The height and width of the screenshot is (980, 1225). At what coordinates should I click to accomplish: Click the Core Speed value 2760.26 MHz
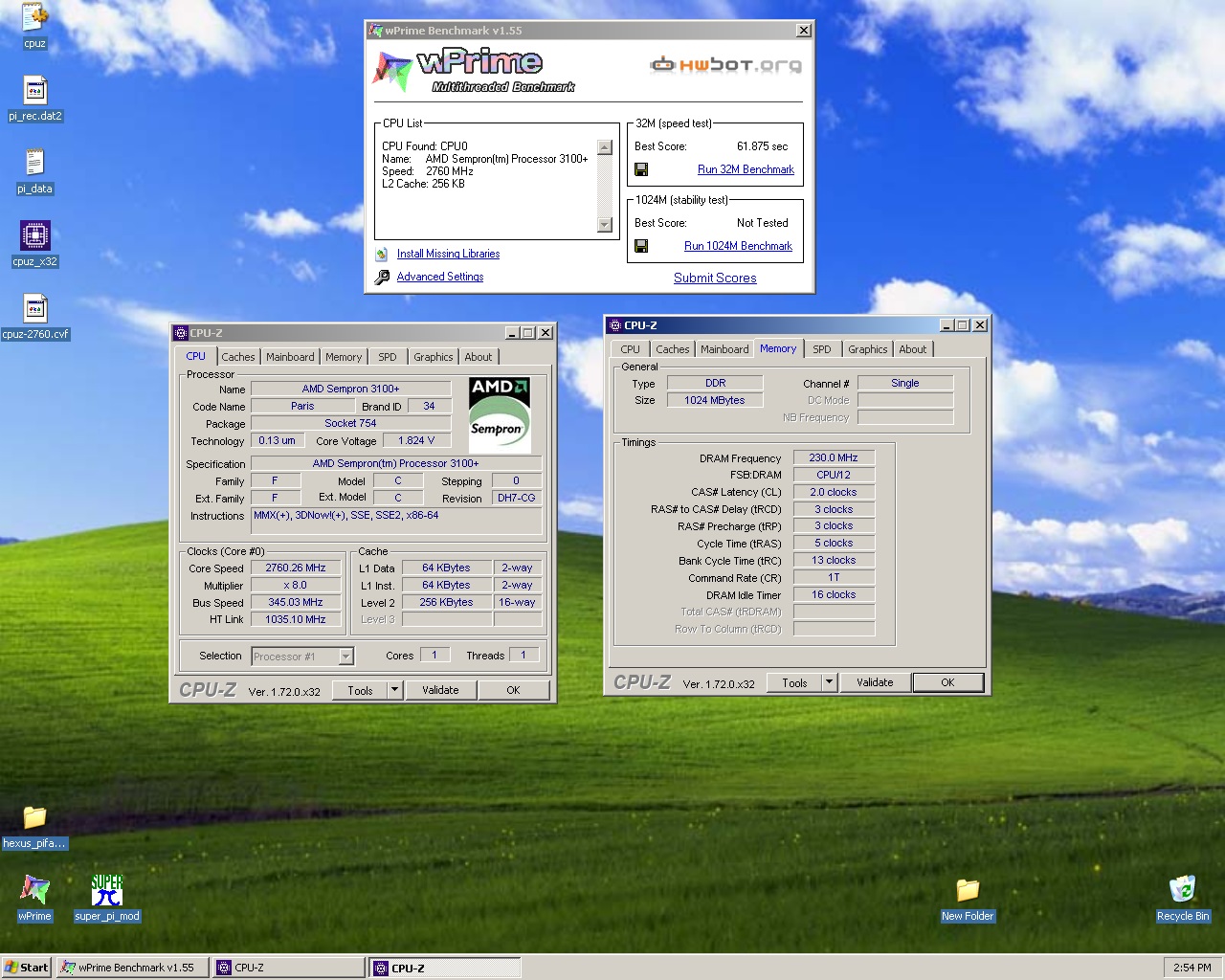(x=296, y=568)
